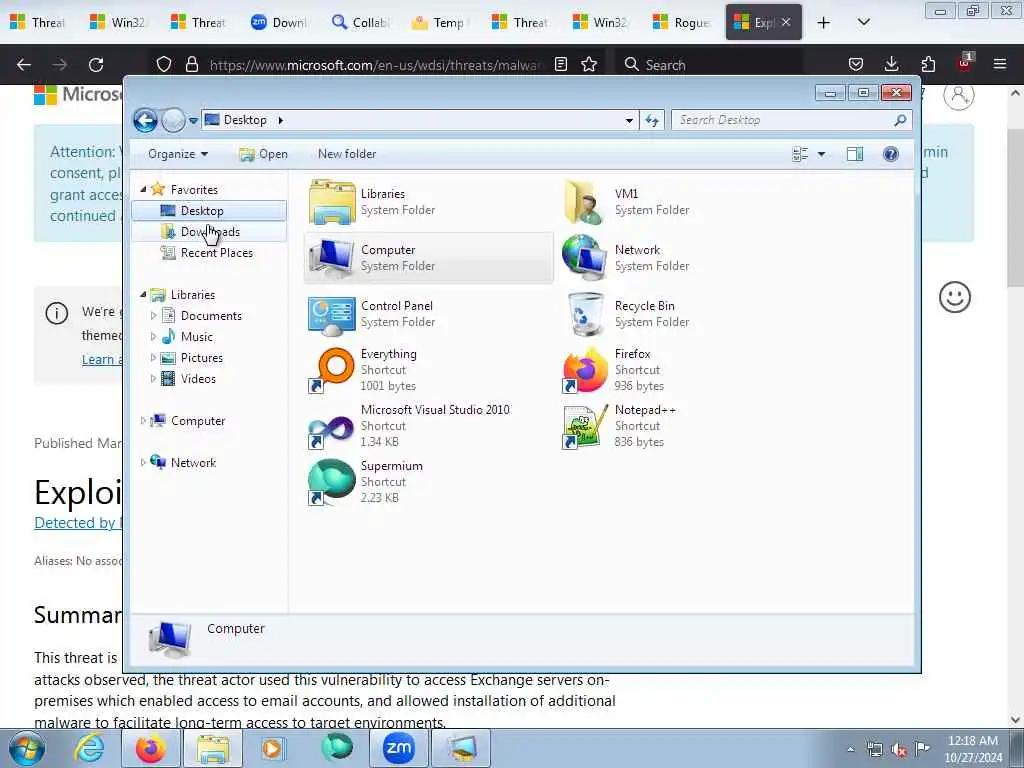Click the refresh button next to the address bar
The height and width of the screenshot is (768, 1024).
coord(652,120)
